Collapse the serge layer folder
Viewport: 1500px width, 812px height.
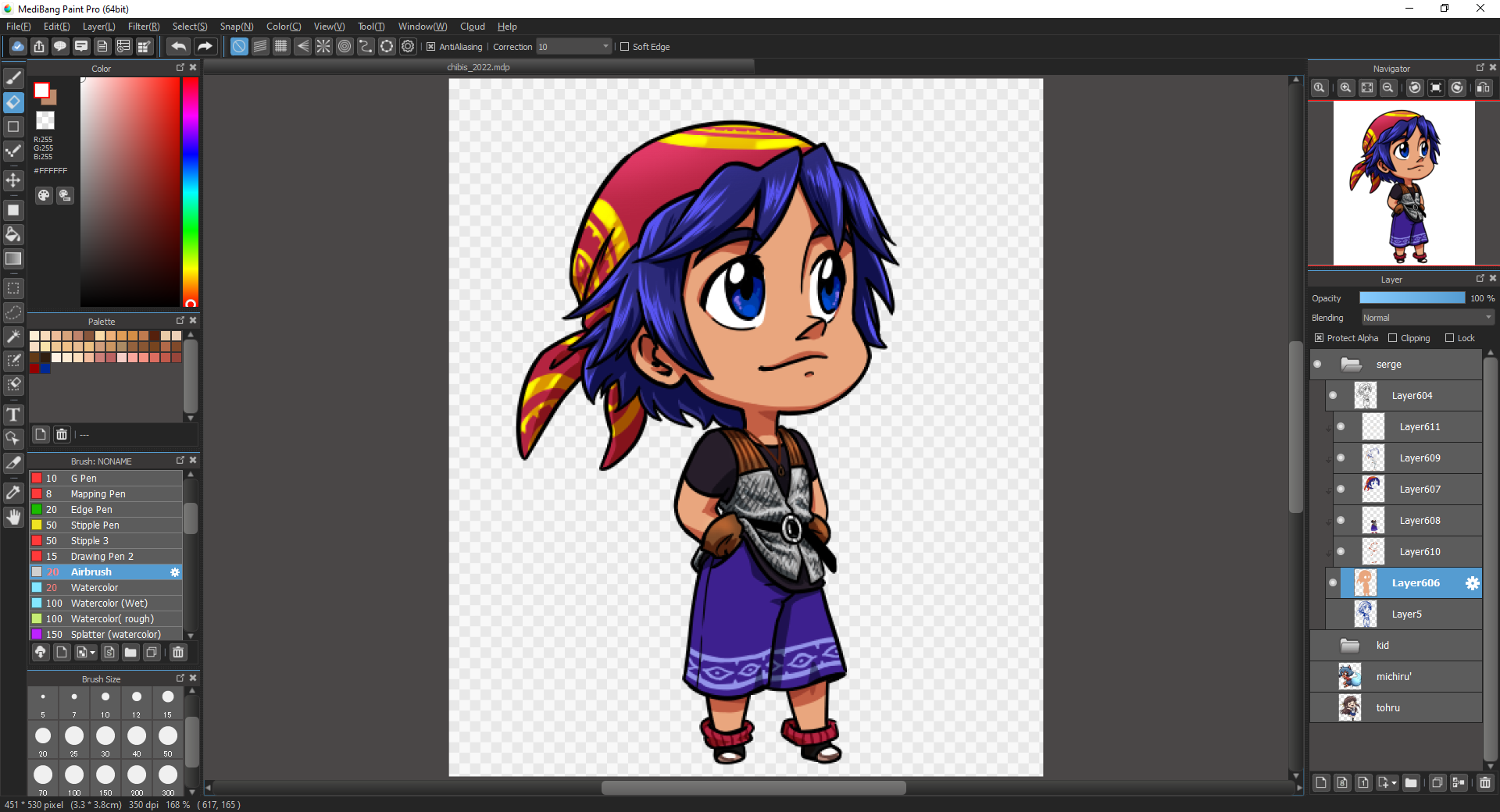point(1351,365)
